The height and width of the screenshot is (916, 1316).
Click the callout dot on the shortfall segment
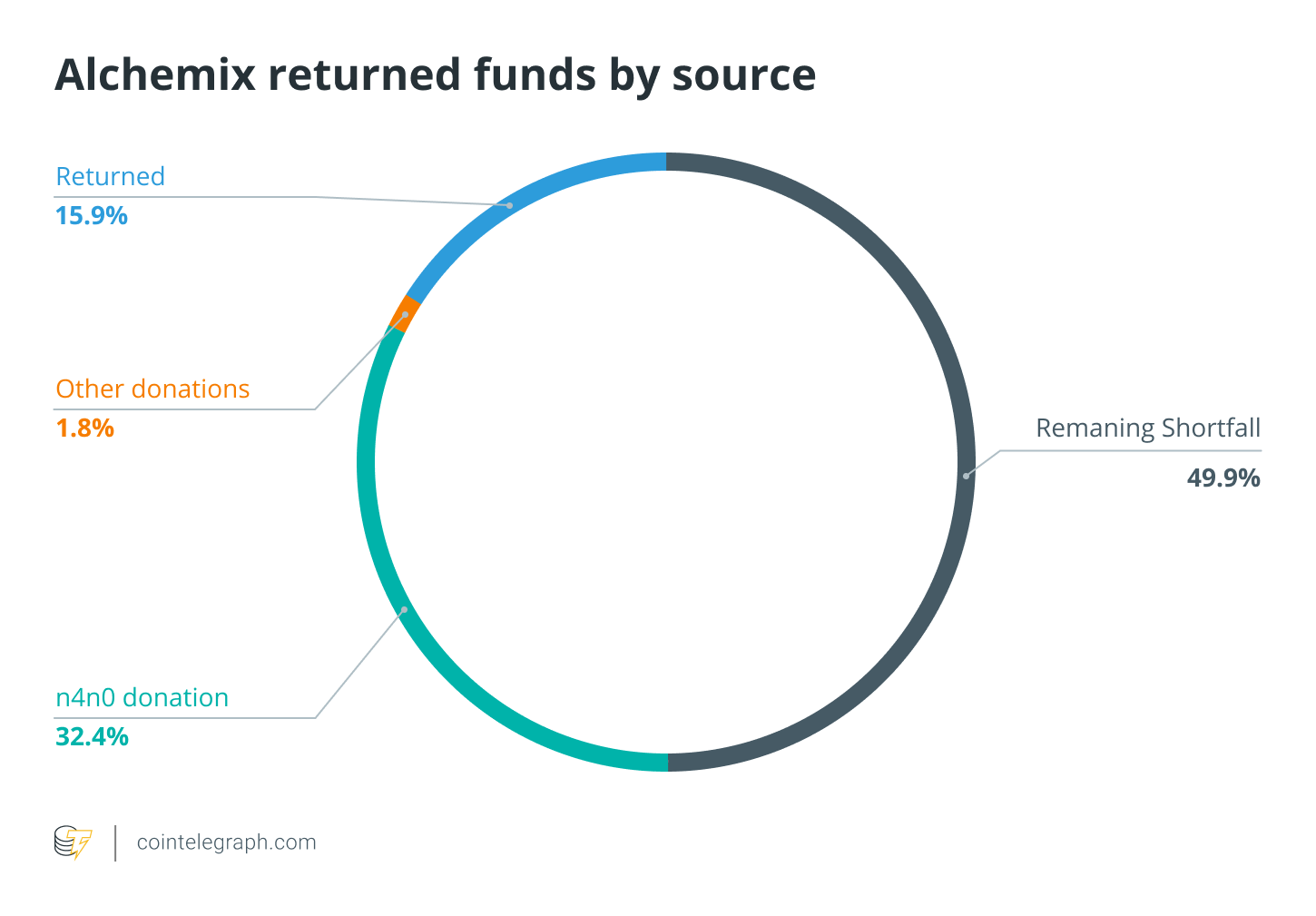[x=967, y=475]
